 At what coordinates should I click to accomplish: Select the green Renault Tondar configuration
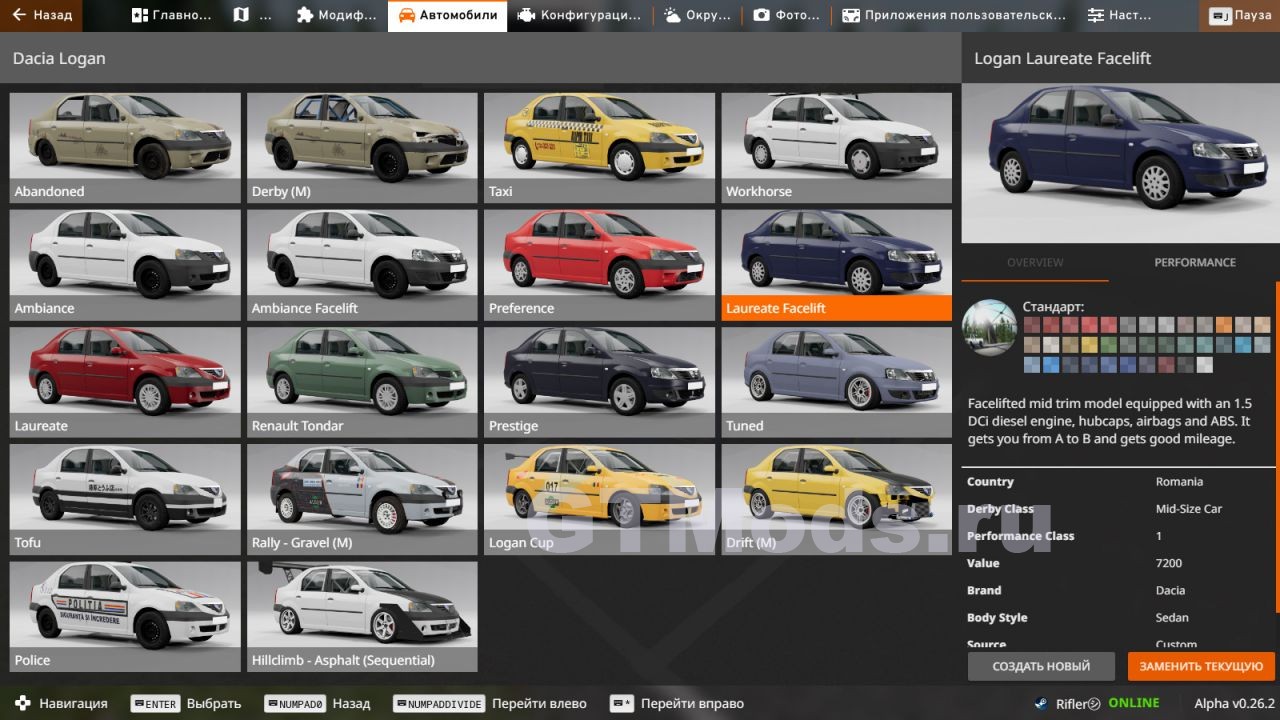pos(362,382)
